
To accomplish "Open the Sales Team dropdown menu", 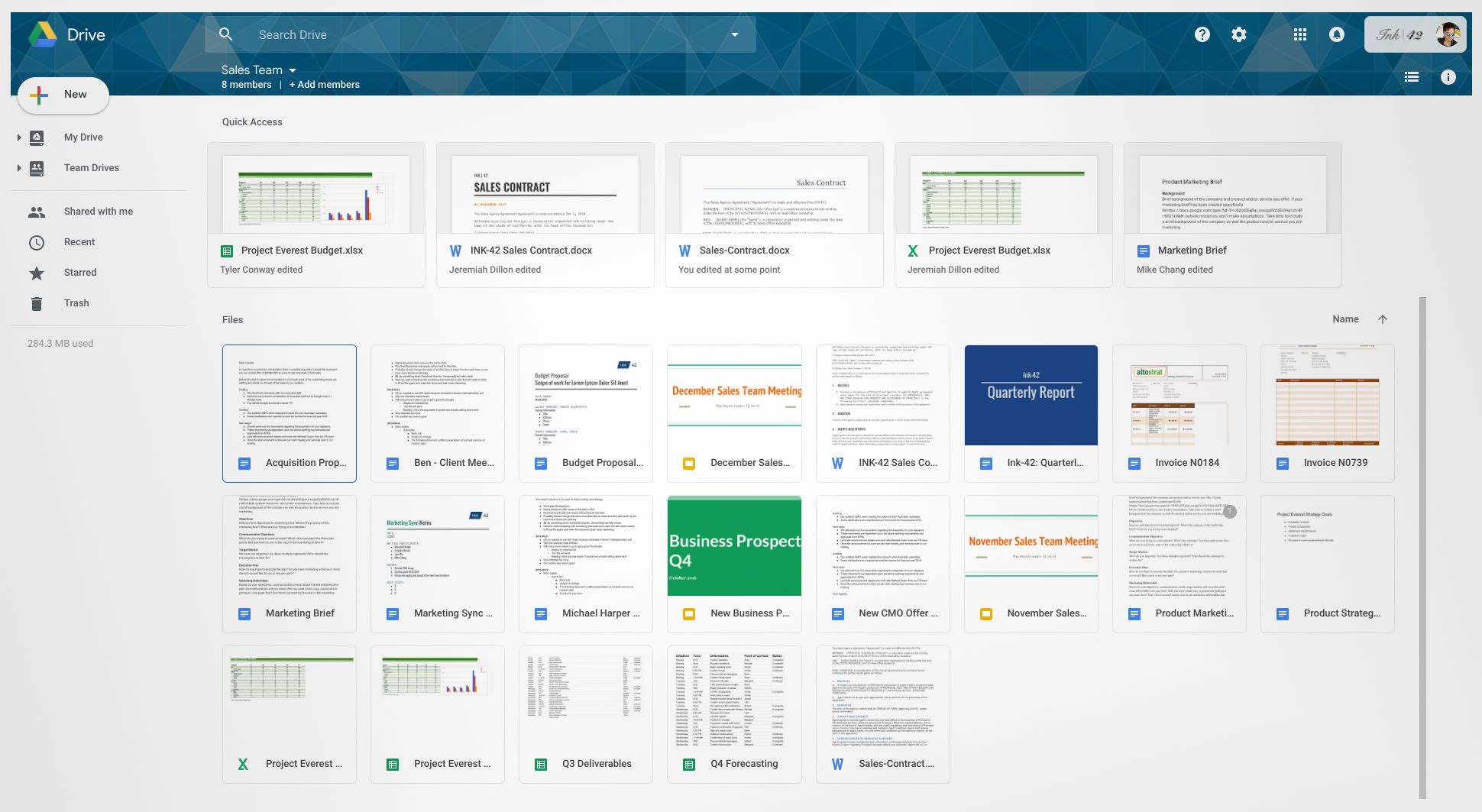I will tap(259, 70).
